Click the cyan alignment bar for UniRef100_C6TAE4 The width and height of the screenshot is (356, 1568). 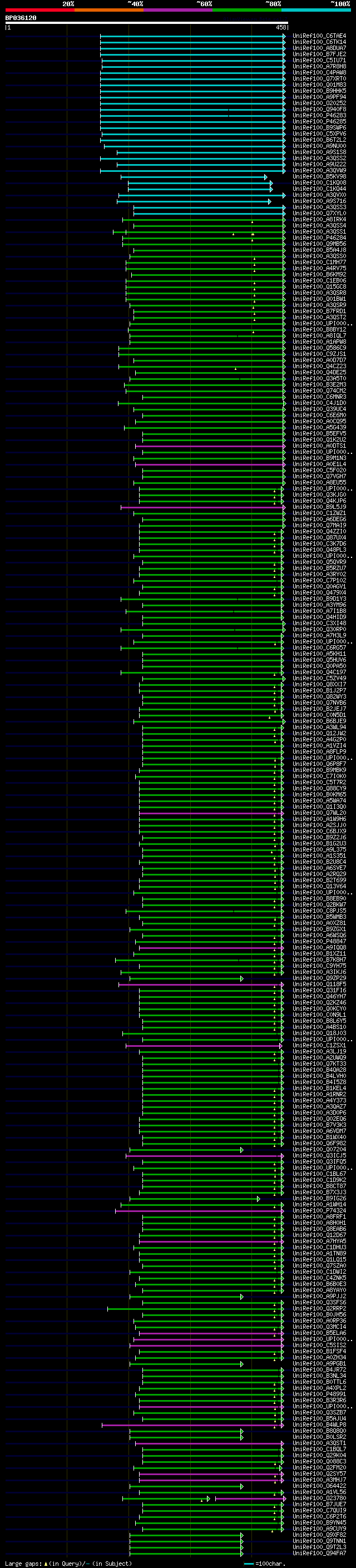[193, 36]
